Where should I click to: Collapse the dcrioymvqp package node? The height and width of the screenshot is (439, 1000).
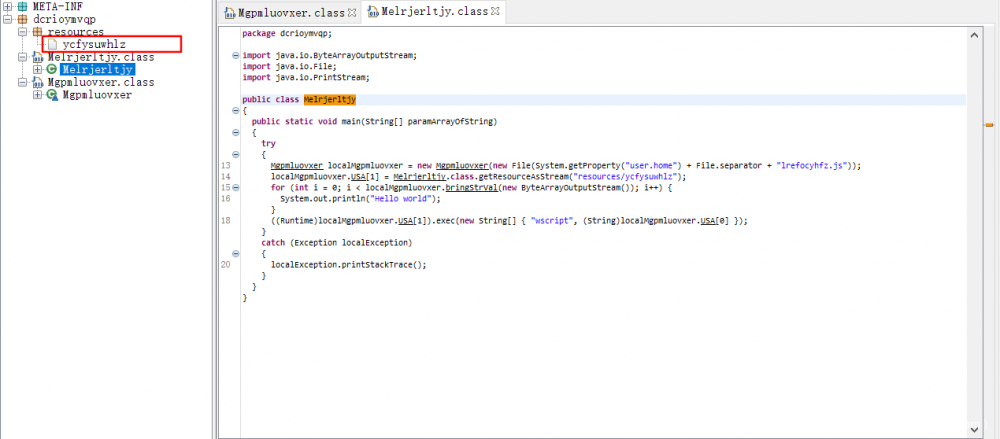pyautogui.click(x=8, y=19)
